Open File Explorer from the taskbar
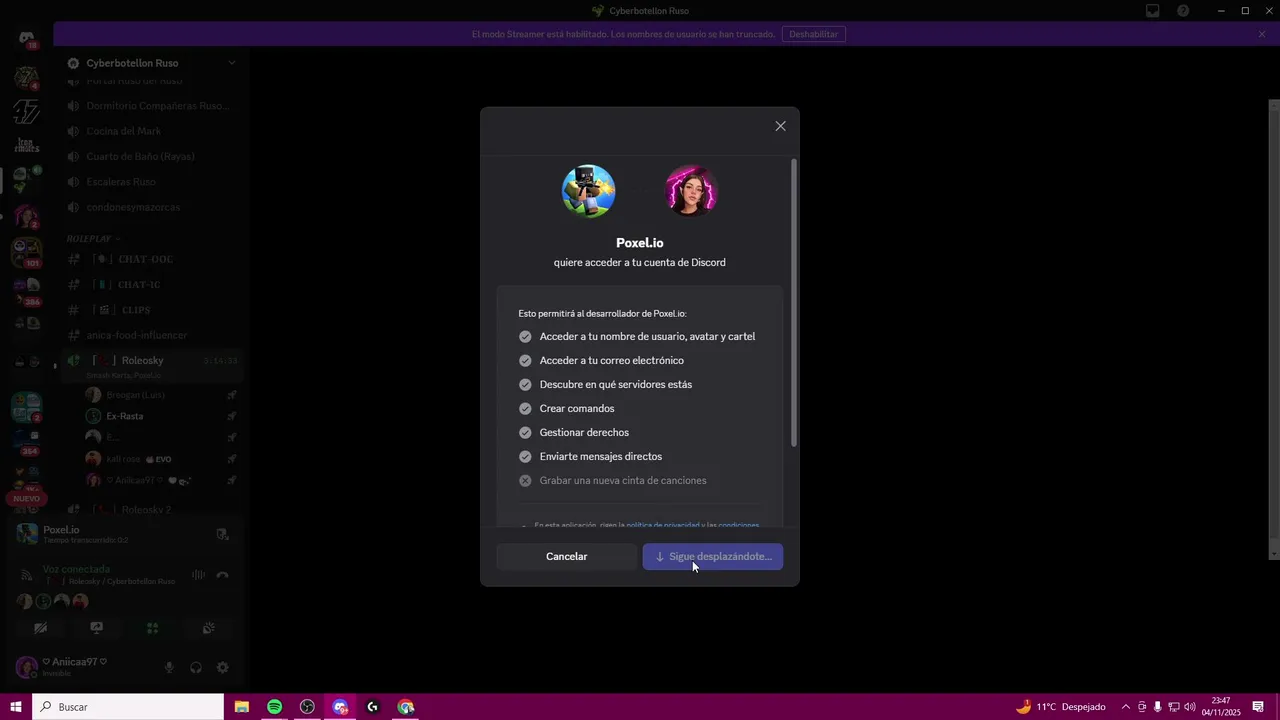Image resolution: width=1280 pixels, height=720 pixels. [x=241, y=707]
